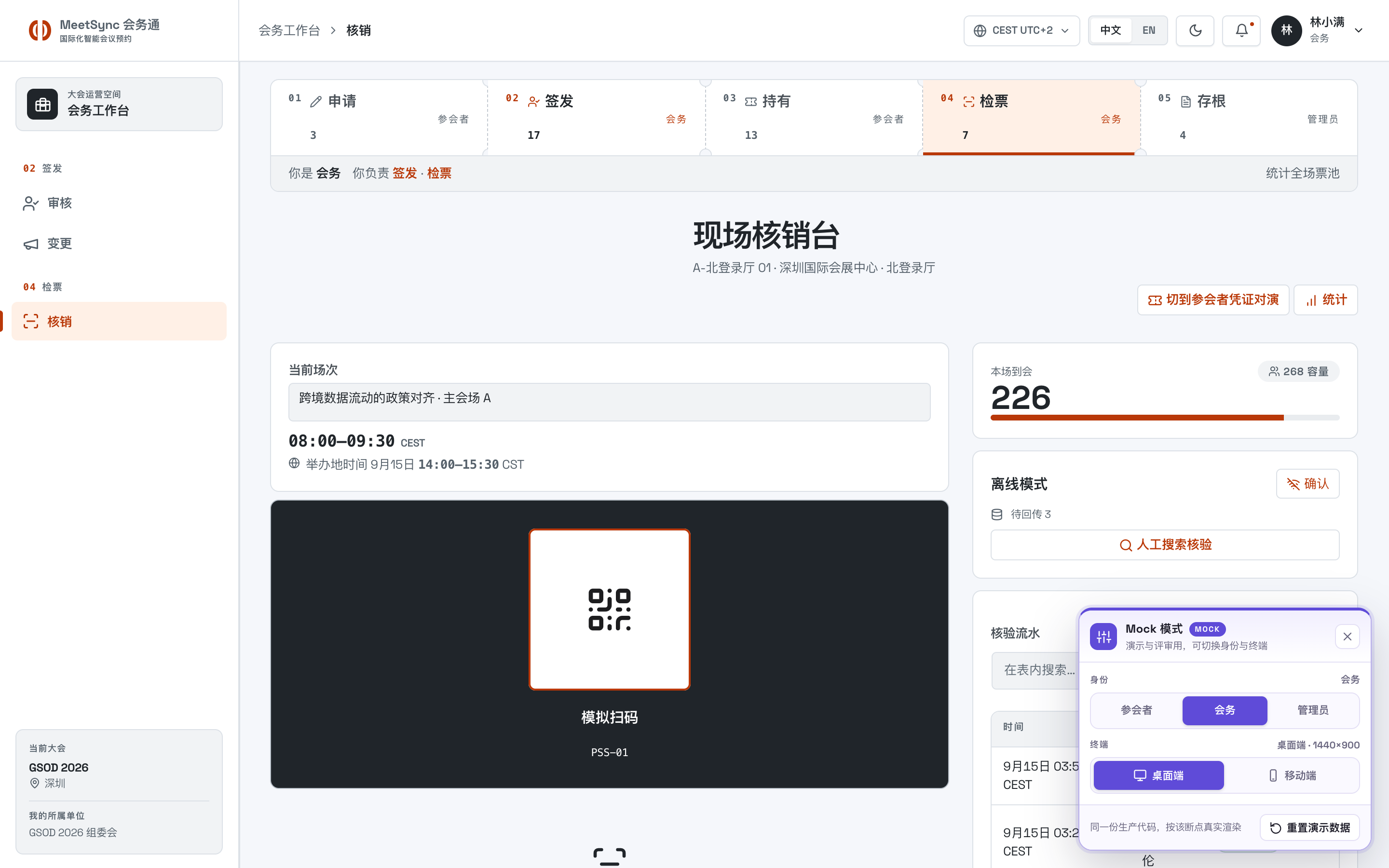Click the scan icon beside 检票
This screenshot has width=1389, height=868.
tap(968, 102)
